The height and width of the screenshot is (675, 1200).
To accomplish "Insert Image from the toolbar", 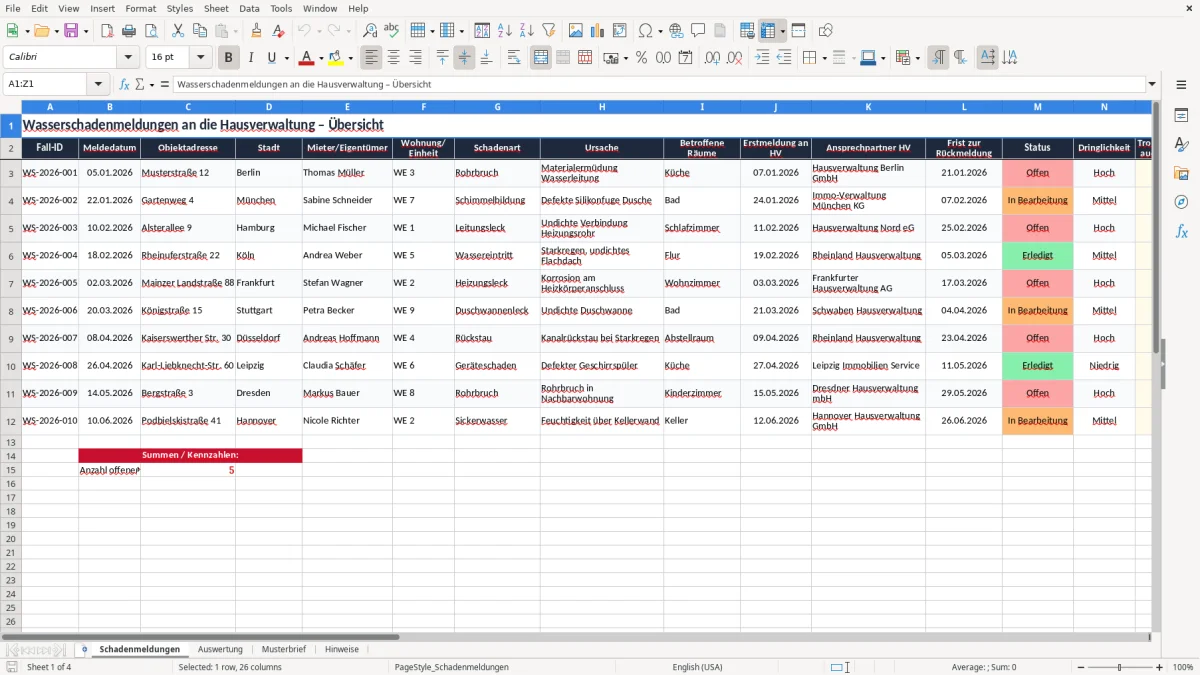I will click(x=576, y=31).
